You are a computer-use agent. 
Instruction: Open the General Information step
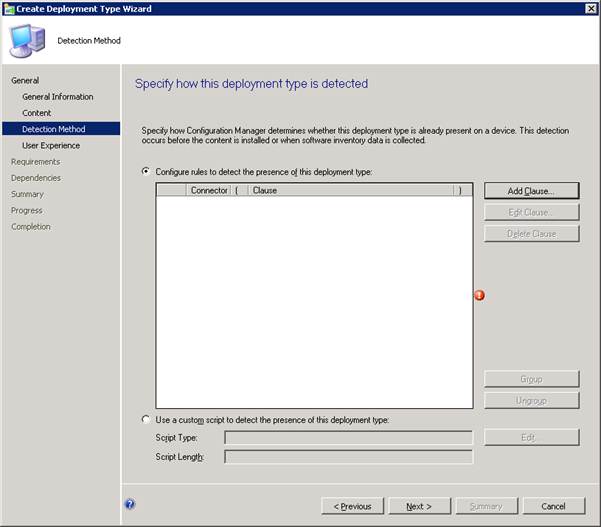57,97
